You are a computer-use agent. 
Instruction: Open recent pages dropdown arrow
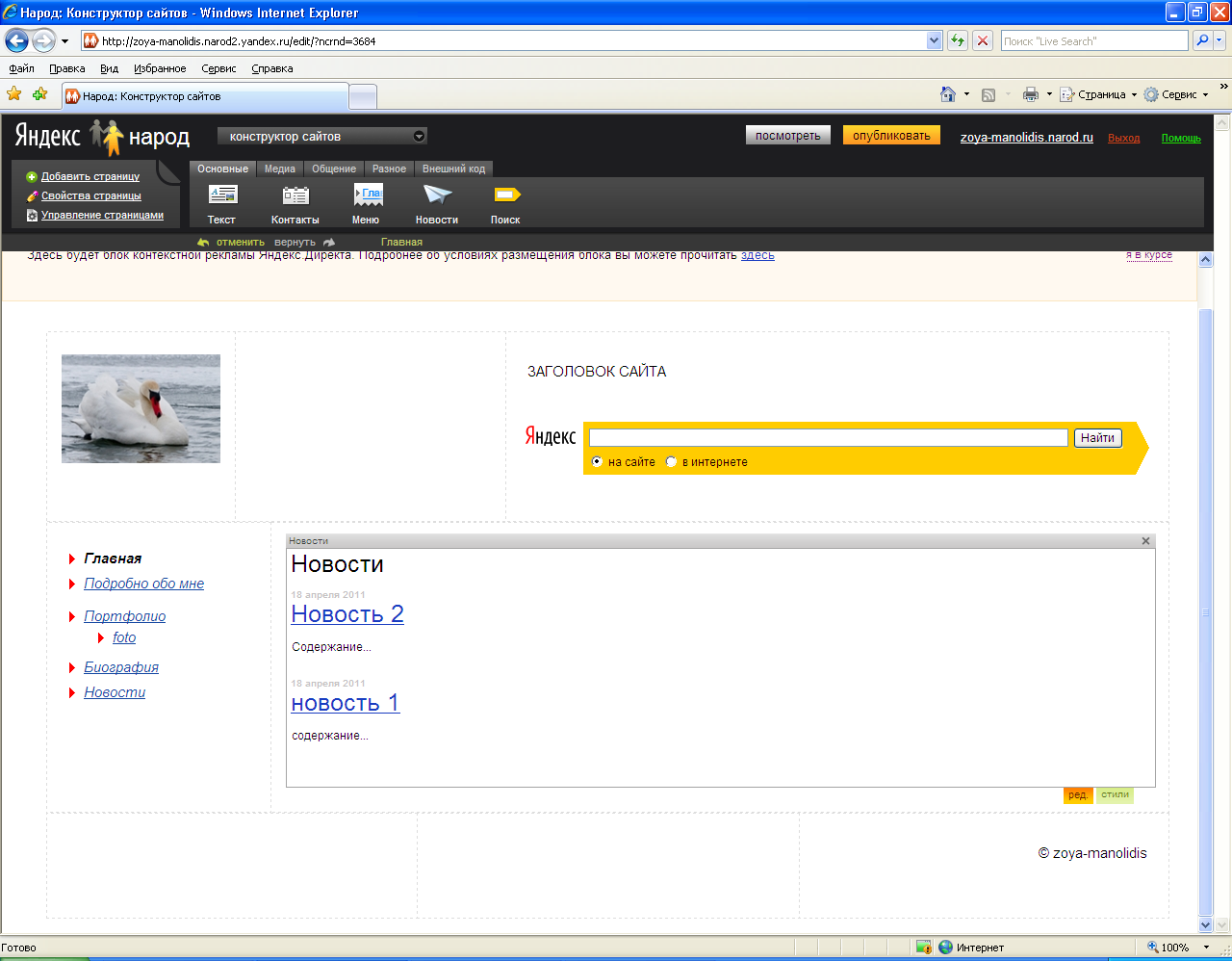tap(64, 41)
